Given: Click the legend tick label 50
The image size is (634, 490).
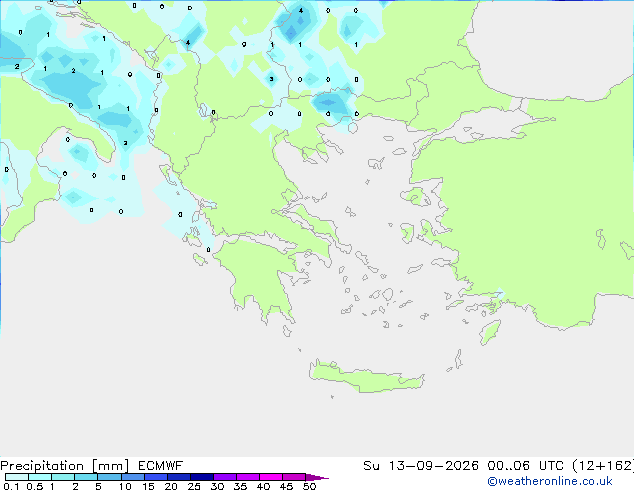Looking at the screenshot, I should (310, 486).
